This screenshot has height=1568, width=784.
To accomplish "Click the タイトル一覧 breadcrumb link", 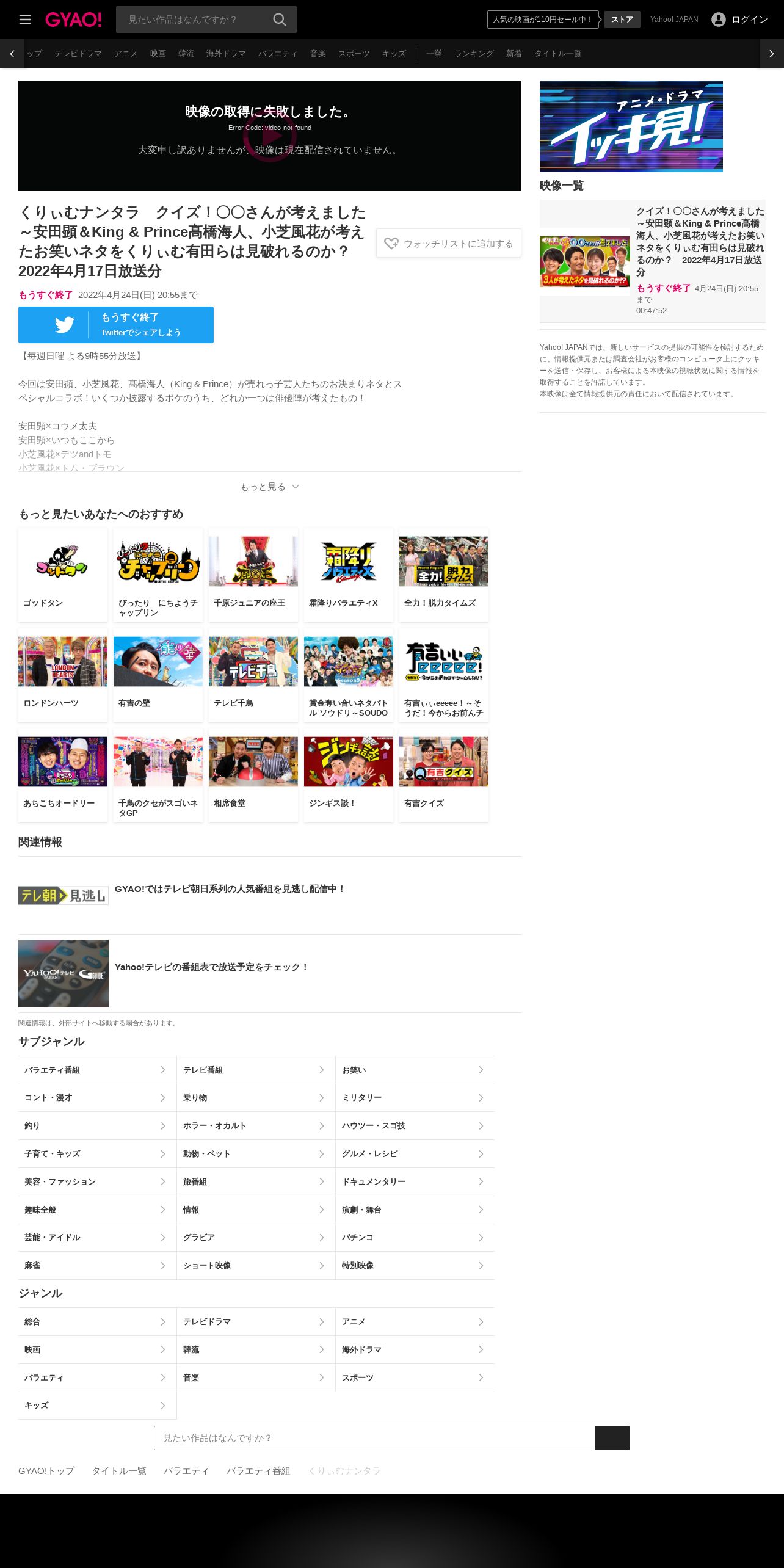I will (119, 1471).
